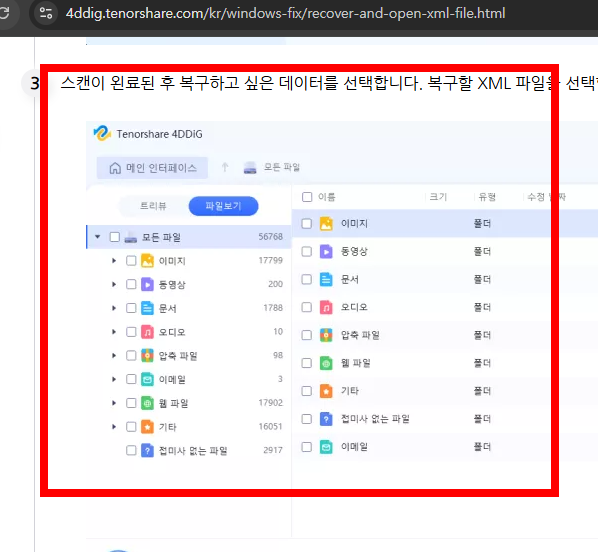Click the 기타 folder icon in the file list
This screenshot has height=552, width=598.
[x=326, y=391]
